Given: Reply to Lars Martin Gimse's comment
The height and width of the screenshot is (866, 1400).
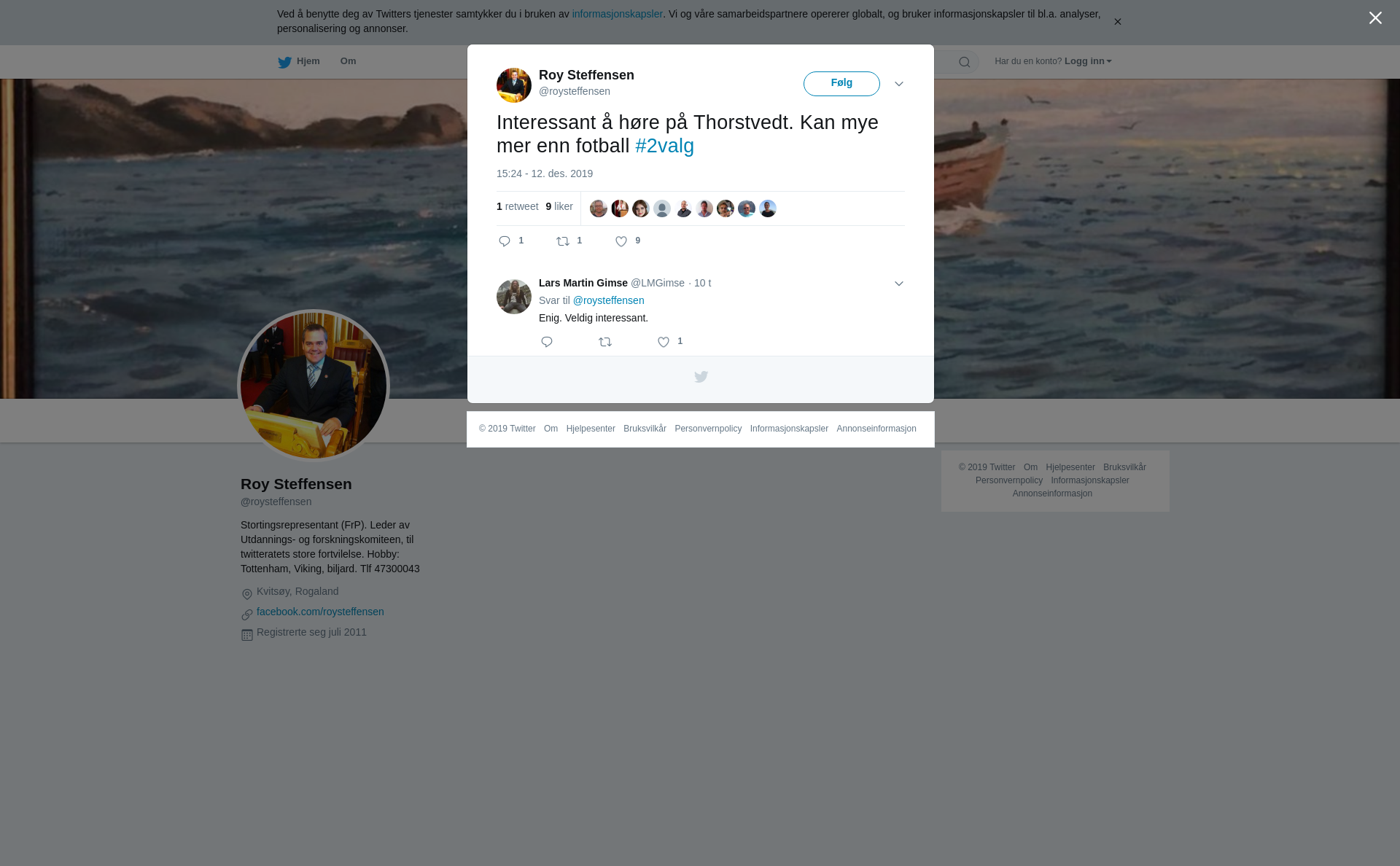Looking at the screenshot, I should (547, 342).
